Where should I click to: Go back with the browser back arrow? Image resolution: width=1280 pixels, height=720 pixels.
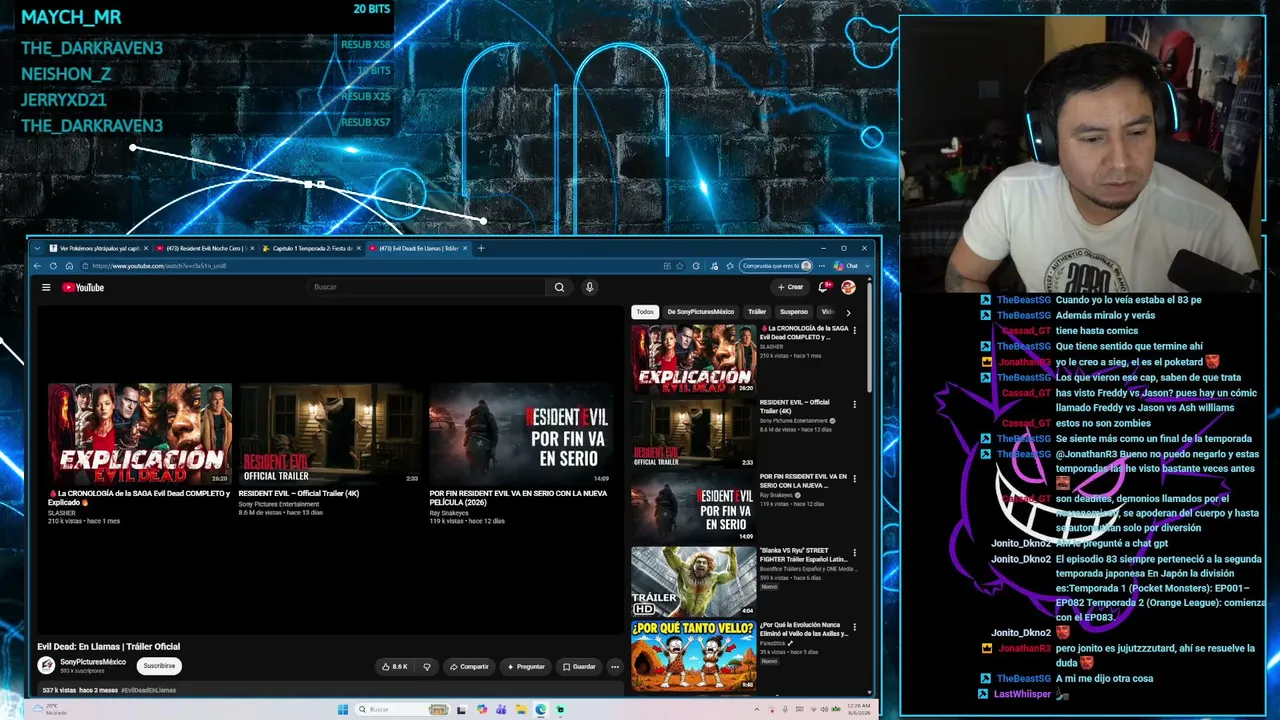tap(38, 266)
